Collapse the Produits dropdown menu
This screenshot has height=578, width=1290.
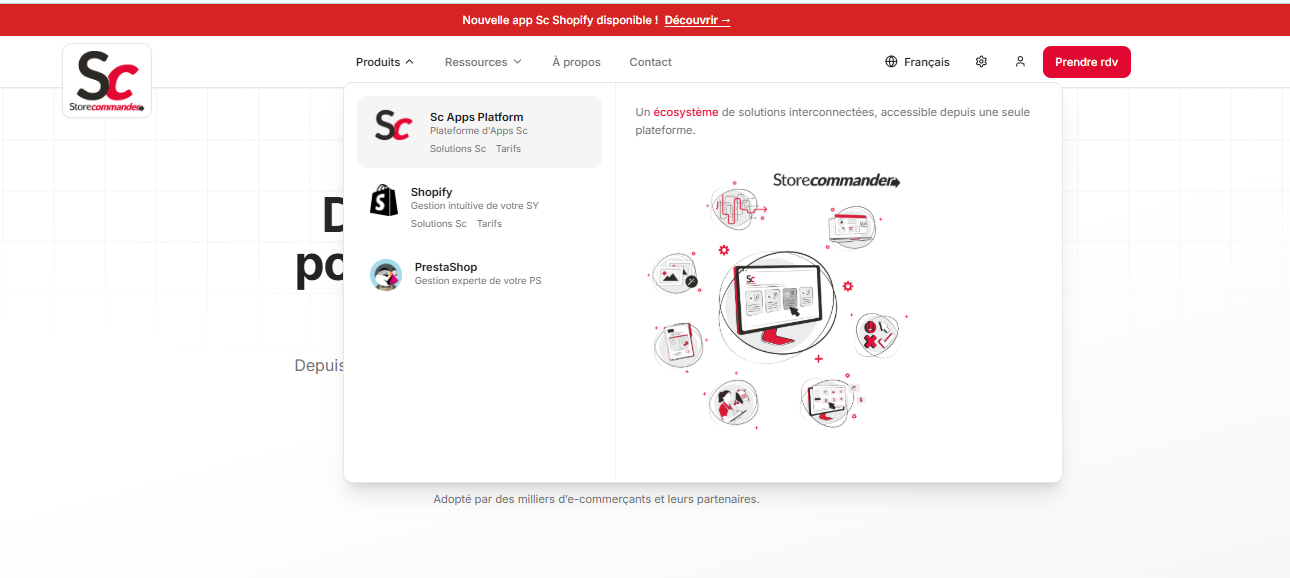pyautogui.click(x=384, y=62)
